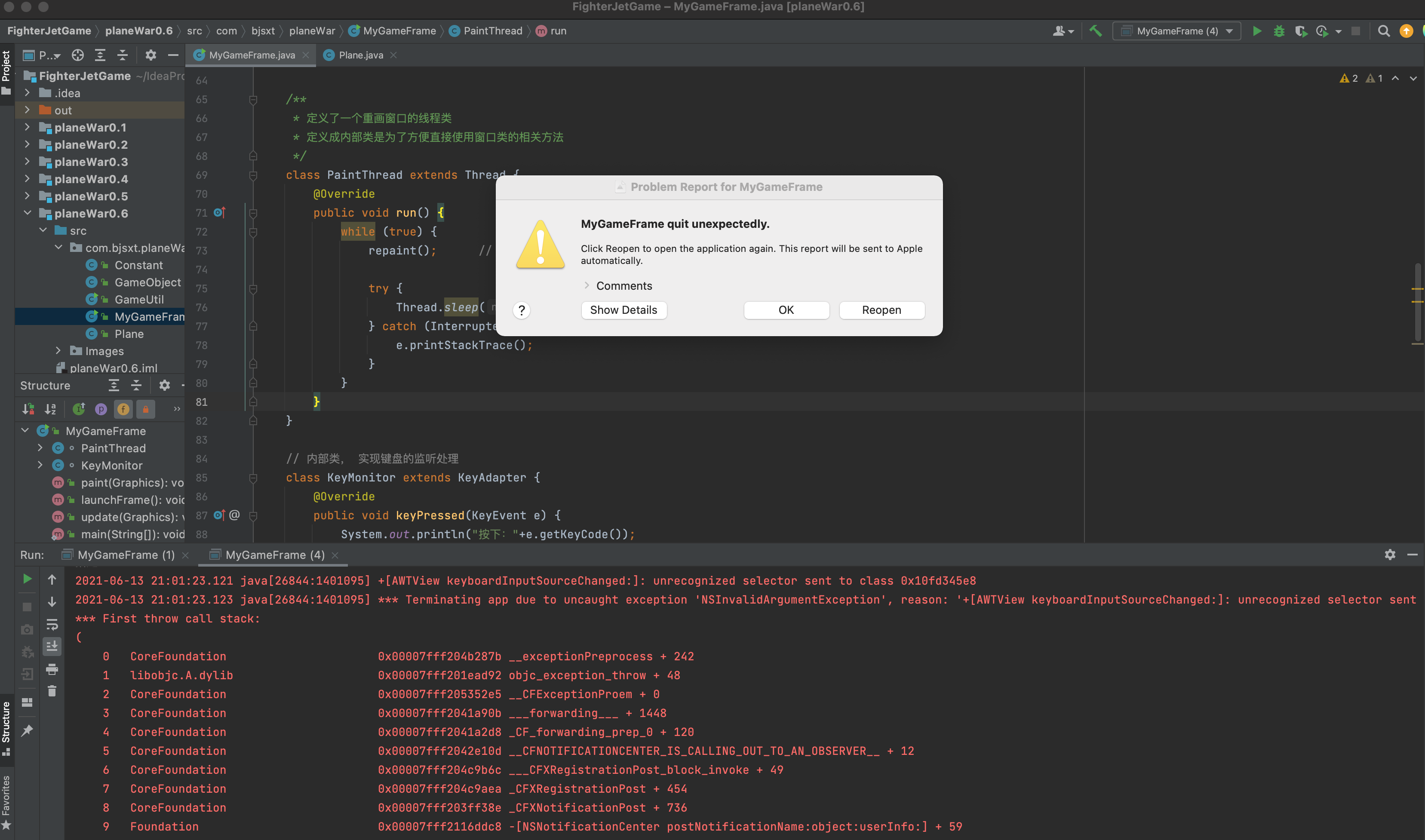Expand the Images folder
The height and width of the screenshot is (840, 1425).
pos(58,351)
